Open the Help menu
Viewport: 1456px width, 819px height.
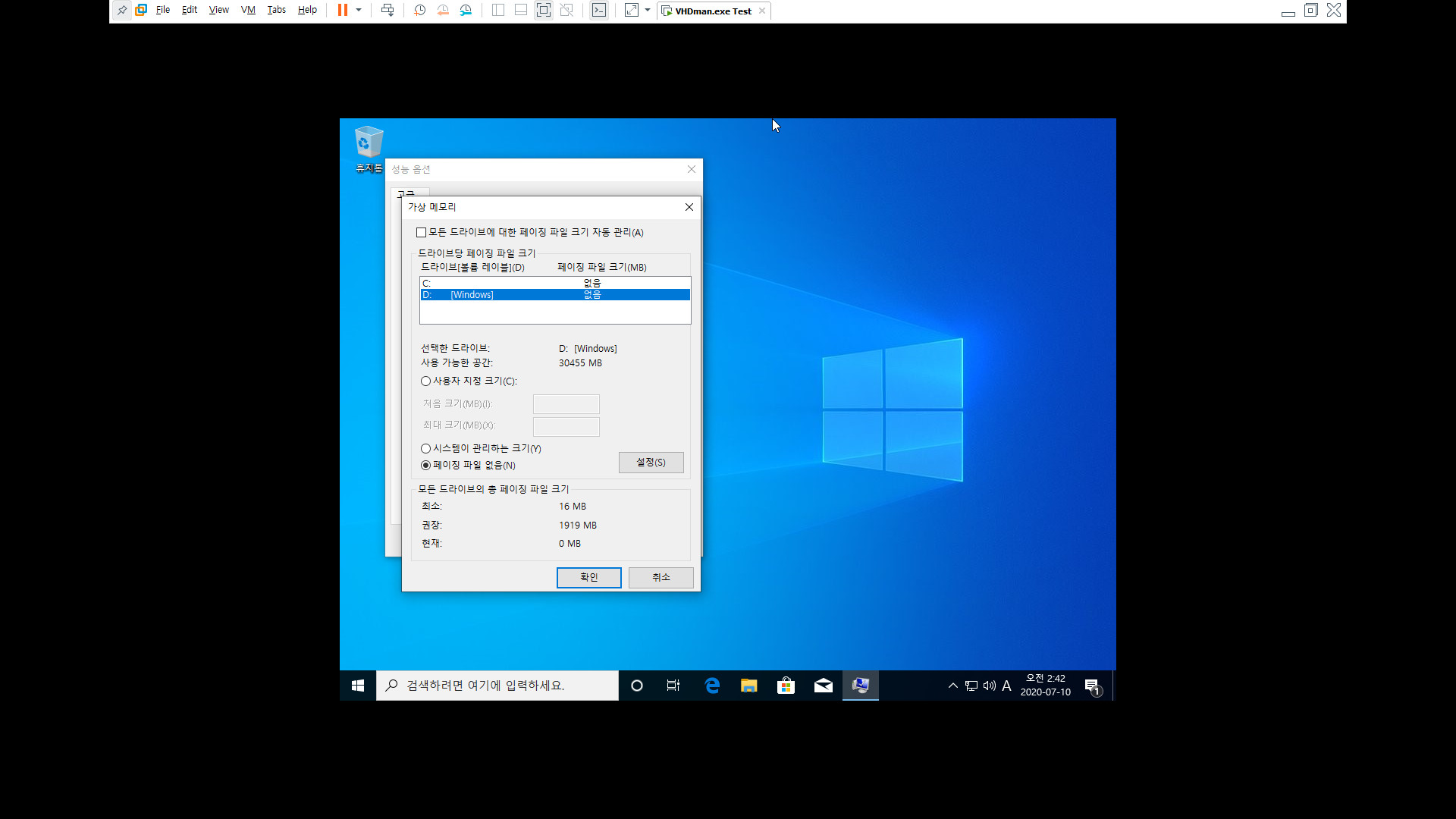click(307, 11)
